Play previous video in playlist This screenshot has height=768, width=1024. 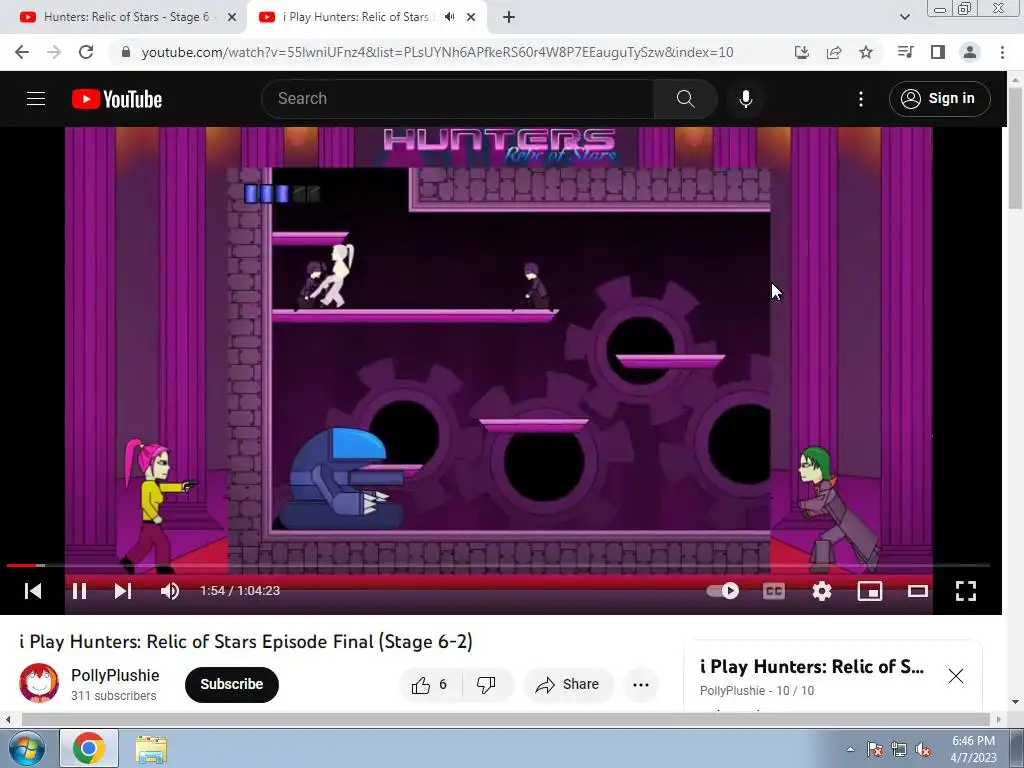[x=33, y=591]
